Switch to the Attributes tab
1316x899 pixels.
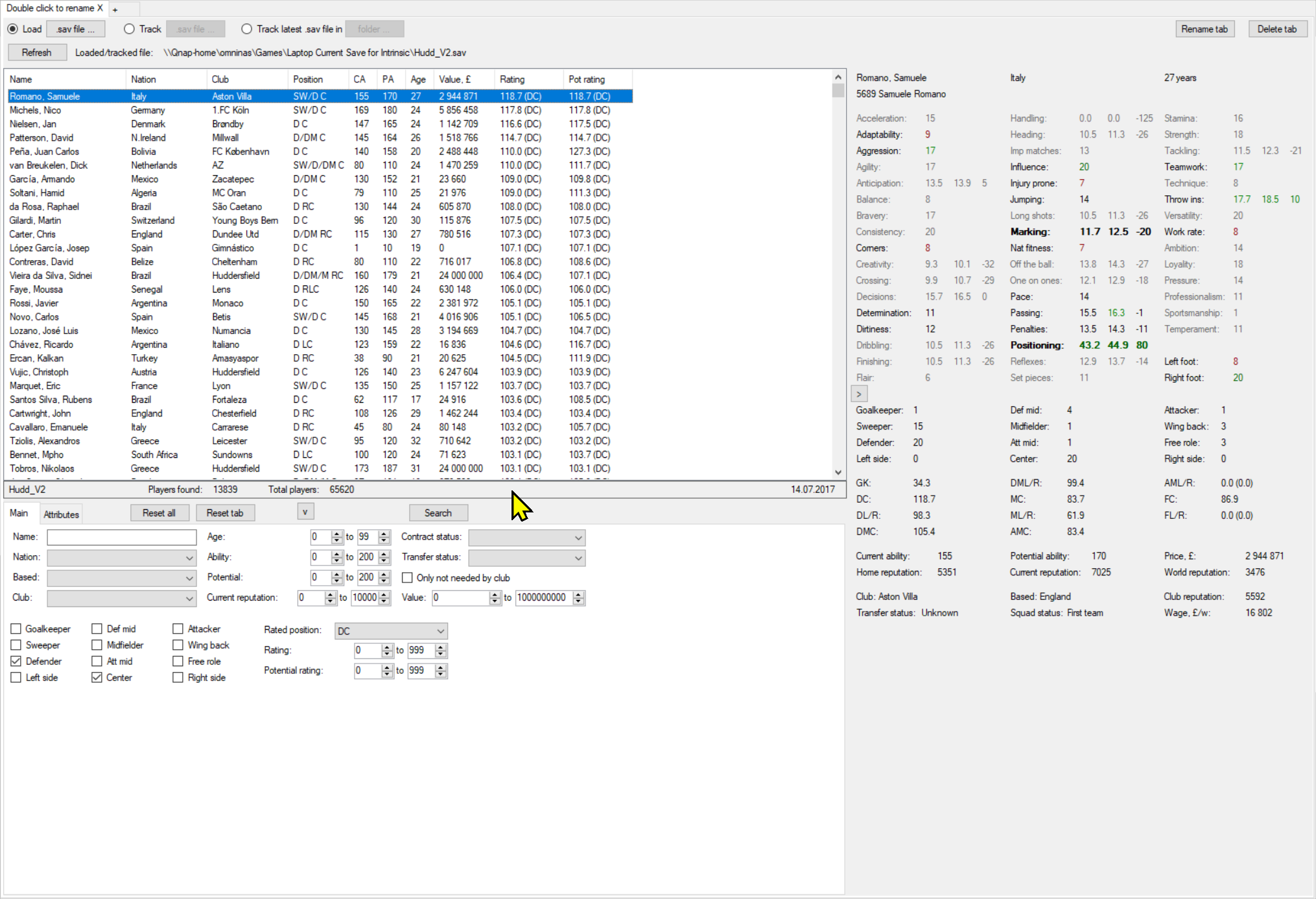(x=61, y=514)
